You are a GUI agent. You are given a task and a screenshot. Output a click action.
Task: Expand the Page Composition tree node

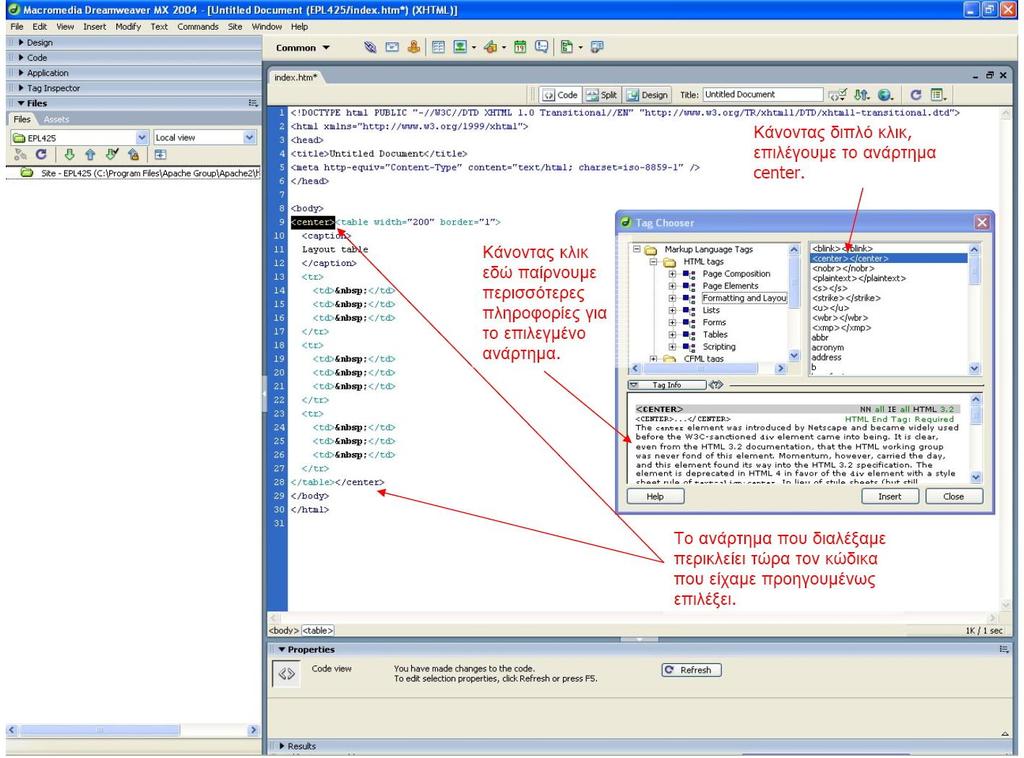672,274
